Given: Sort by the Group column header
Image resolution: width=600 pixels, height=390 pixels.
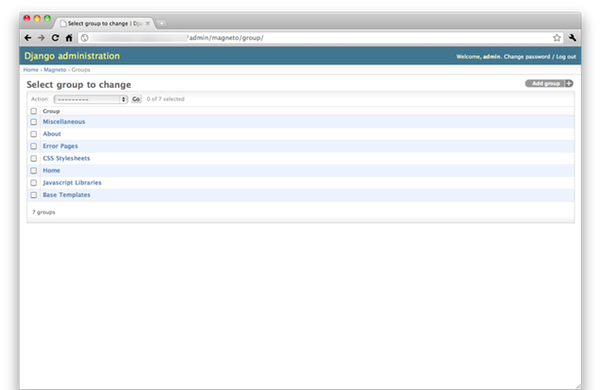Looking at the screenshot, I should [x=51, y=111].
